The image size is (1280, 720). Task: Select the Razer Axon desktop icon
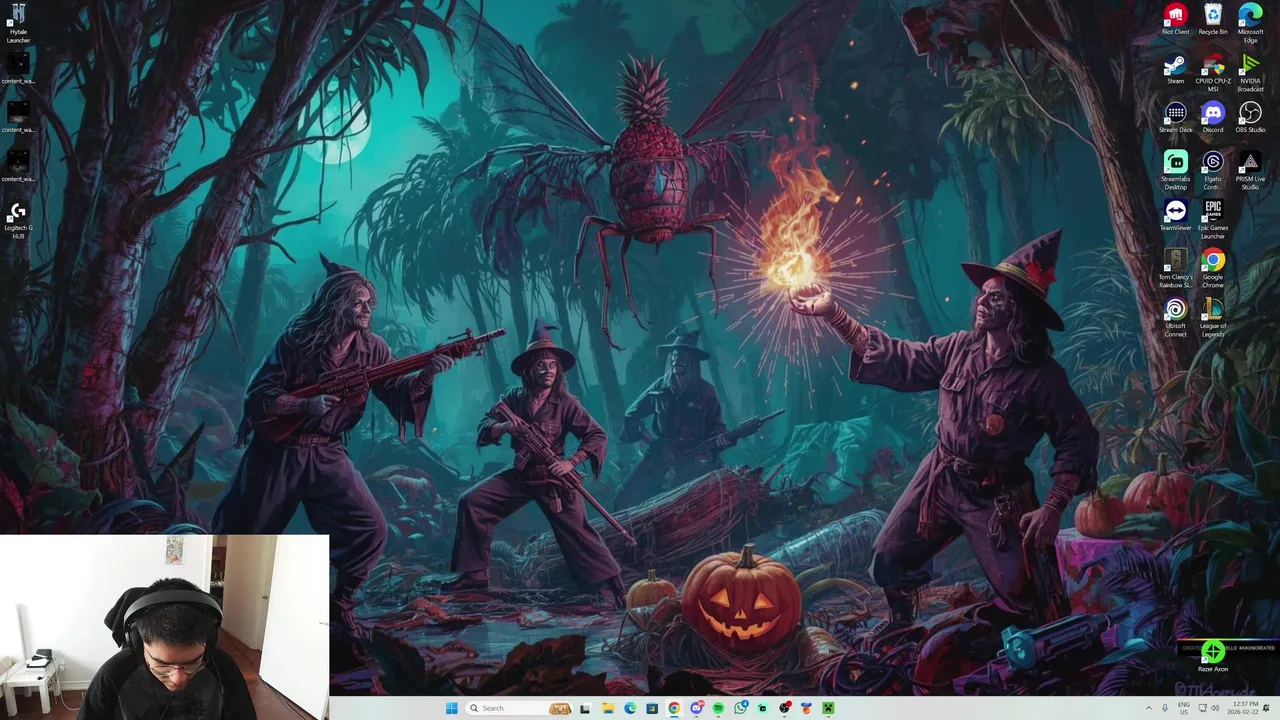point(1213,657)
